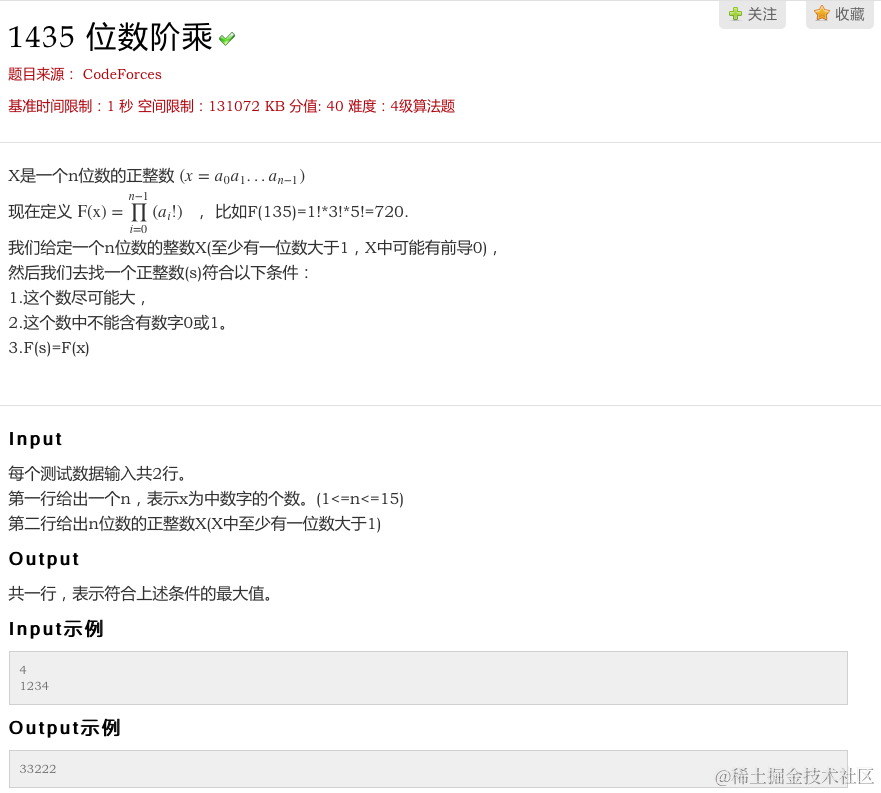Click the line starting with 第一行给出一个n
Image resolution: width=881 pixels, height=793 pixels.
pyautogui.click(x=206, y=499)
